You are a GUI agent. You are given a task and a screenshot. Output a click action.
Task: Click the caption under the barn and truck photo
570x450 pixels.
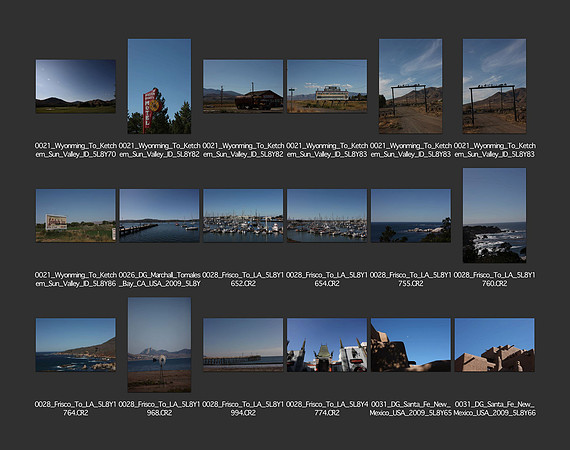(243, 150)
